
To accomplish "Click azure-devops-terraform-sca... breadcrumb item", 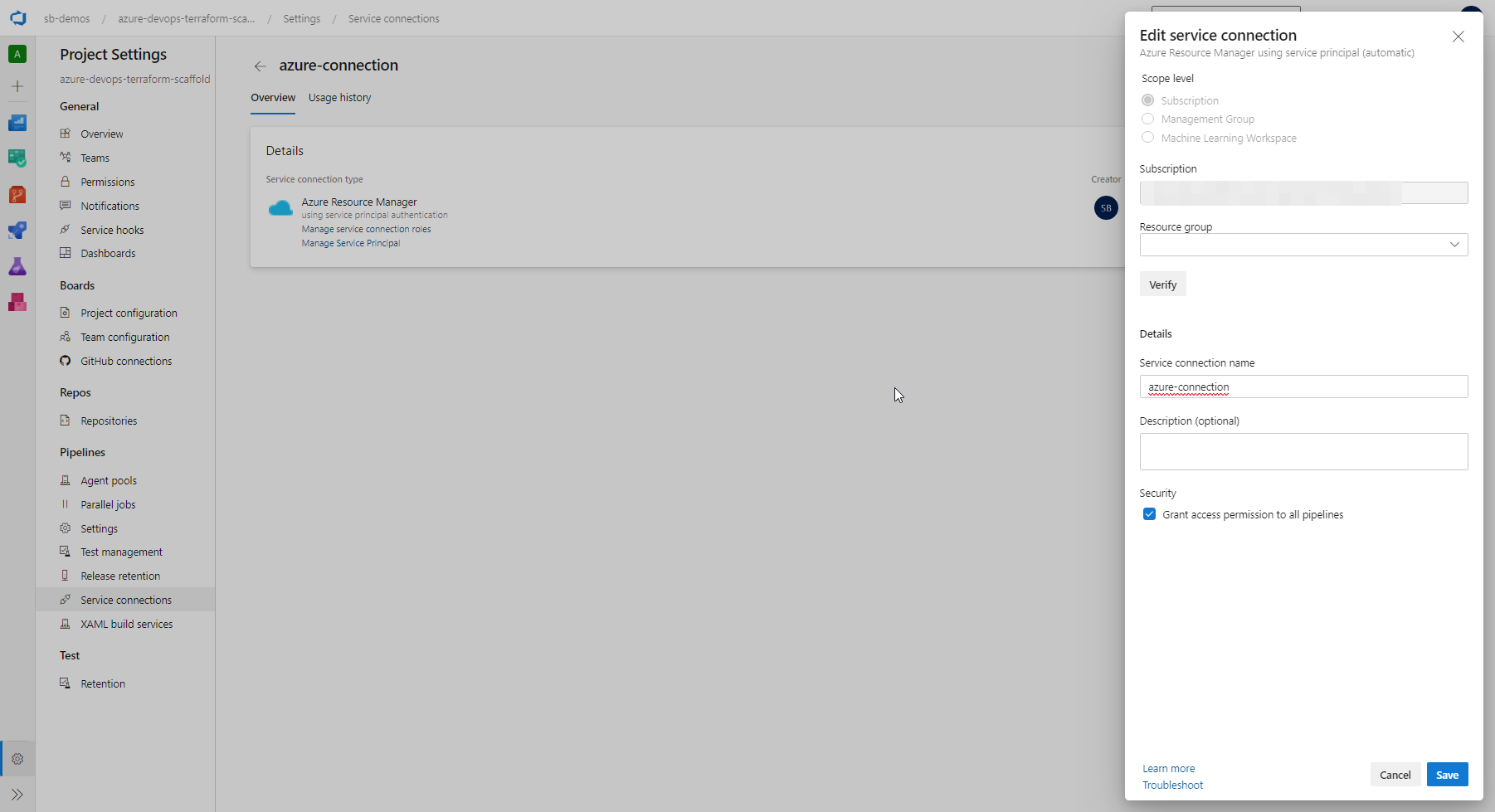I will [x=186, y=18].
